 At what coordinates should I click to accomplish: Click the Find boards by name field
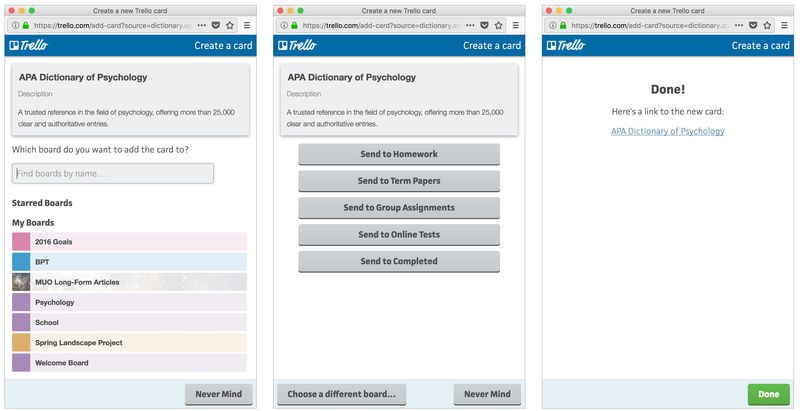113,173
